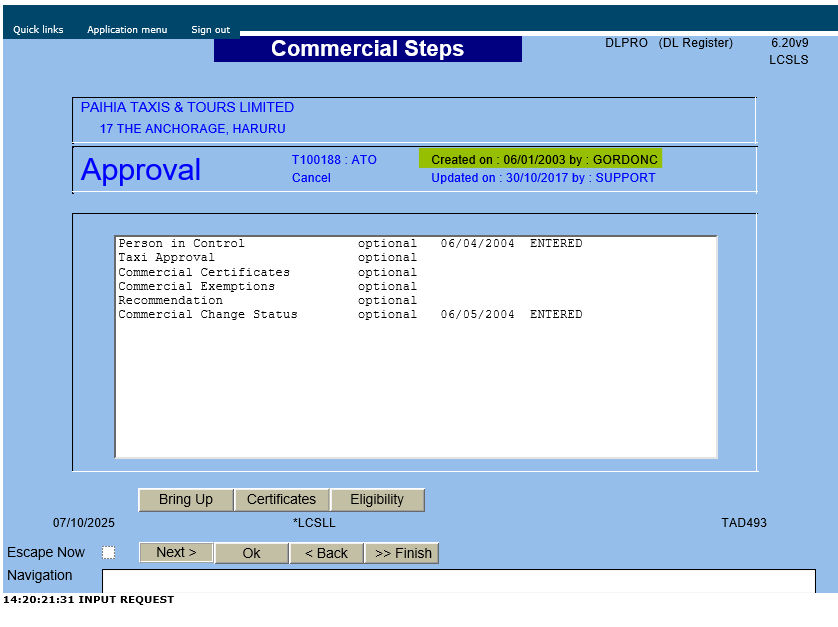Tick the Escape Now checkbox

[109, 553]
